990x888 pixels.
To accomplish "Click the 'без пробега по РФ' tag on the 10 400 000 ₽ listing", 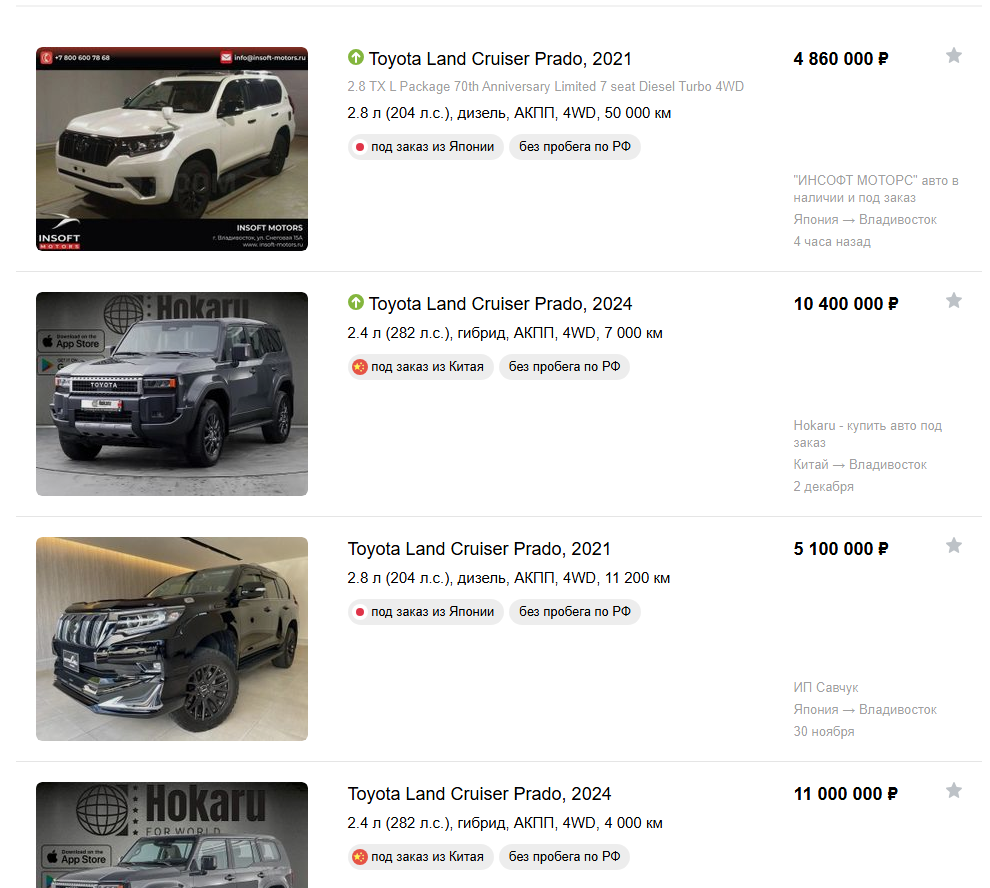I will click(564, 367).
